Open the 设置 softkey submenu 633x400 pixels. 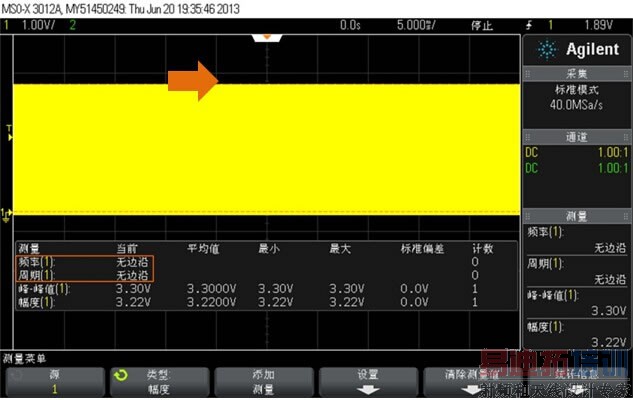367,382
